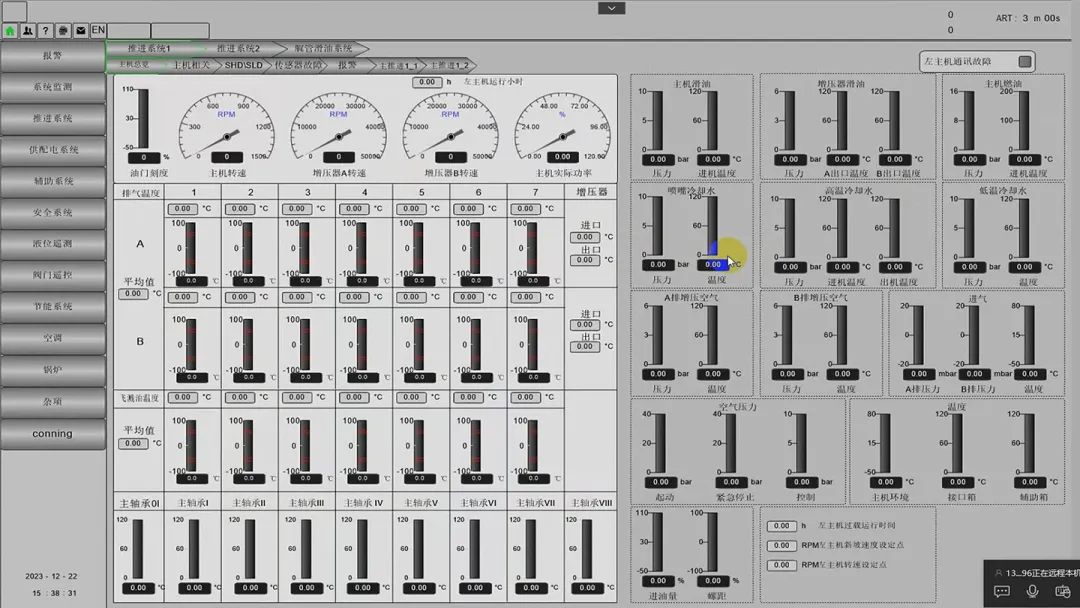Click the 进油量 bar gauge
The image size is (1080, 608).
click(x=657, y=542)
